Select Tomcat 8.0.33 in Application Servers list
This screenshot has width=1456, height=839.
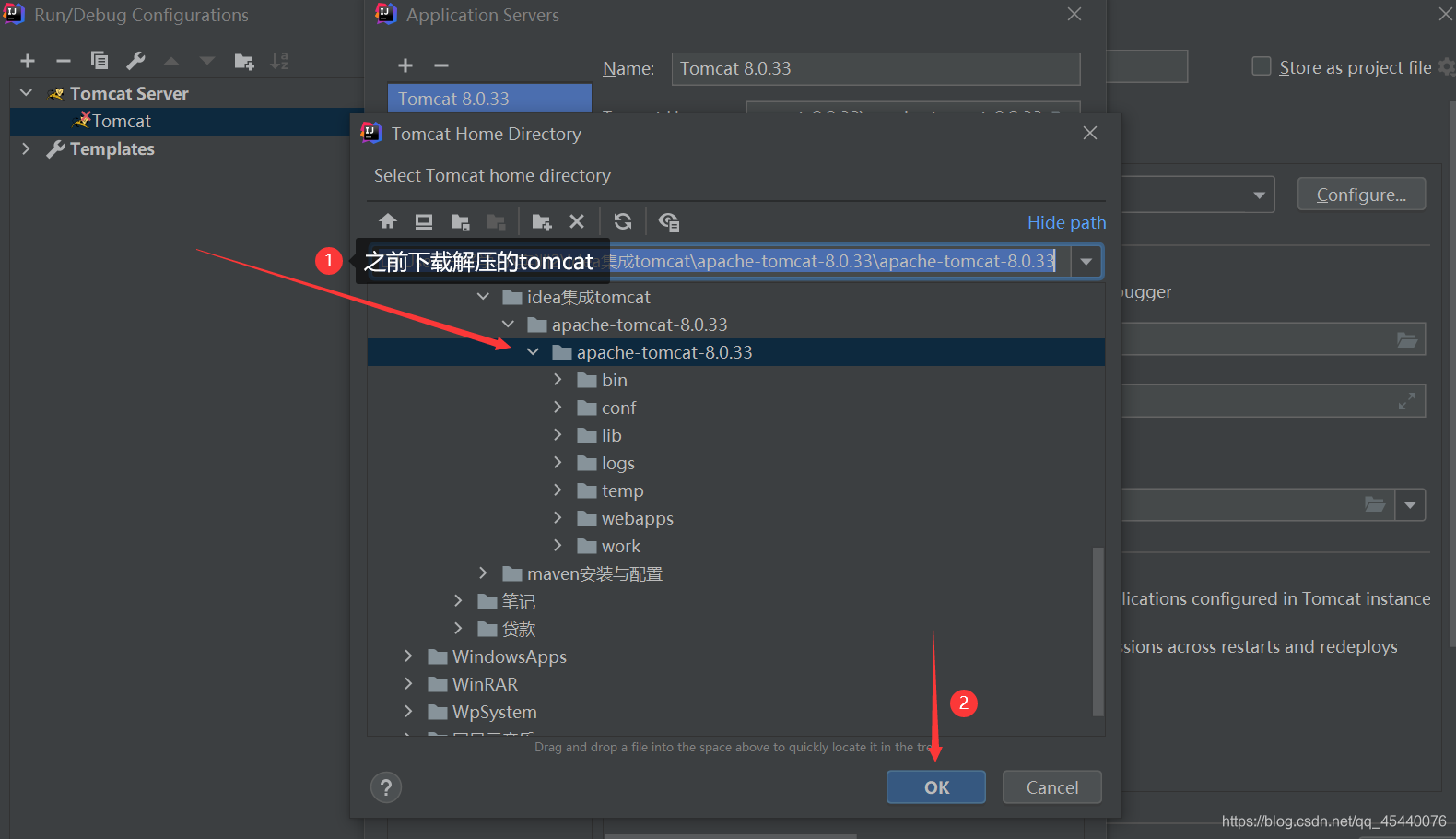[489, 99]
